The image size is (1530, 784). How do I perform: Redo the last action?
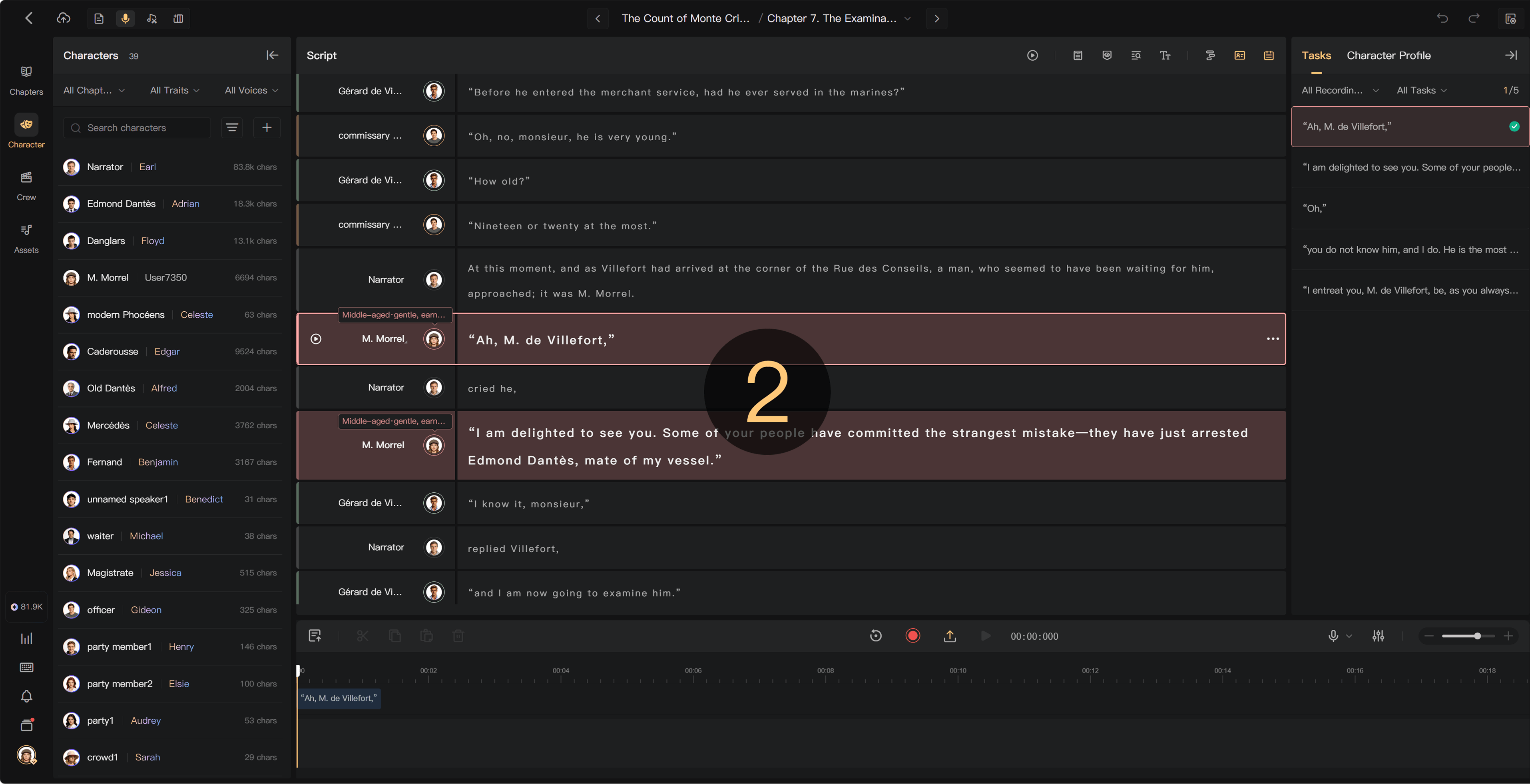[1474, 18]
